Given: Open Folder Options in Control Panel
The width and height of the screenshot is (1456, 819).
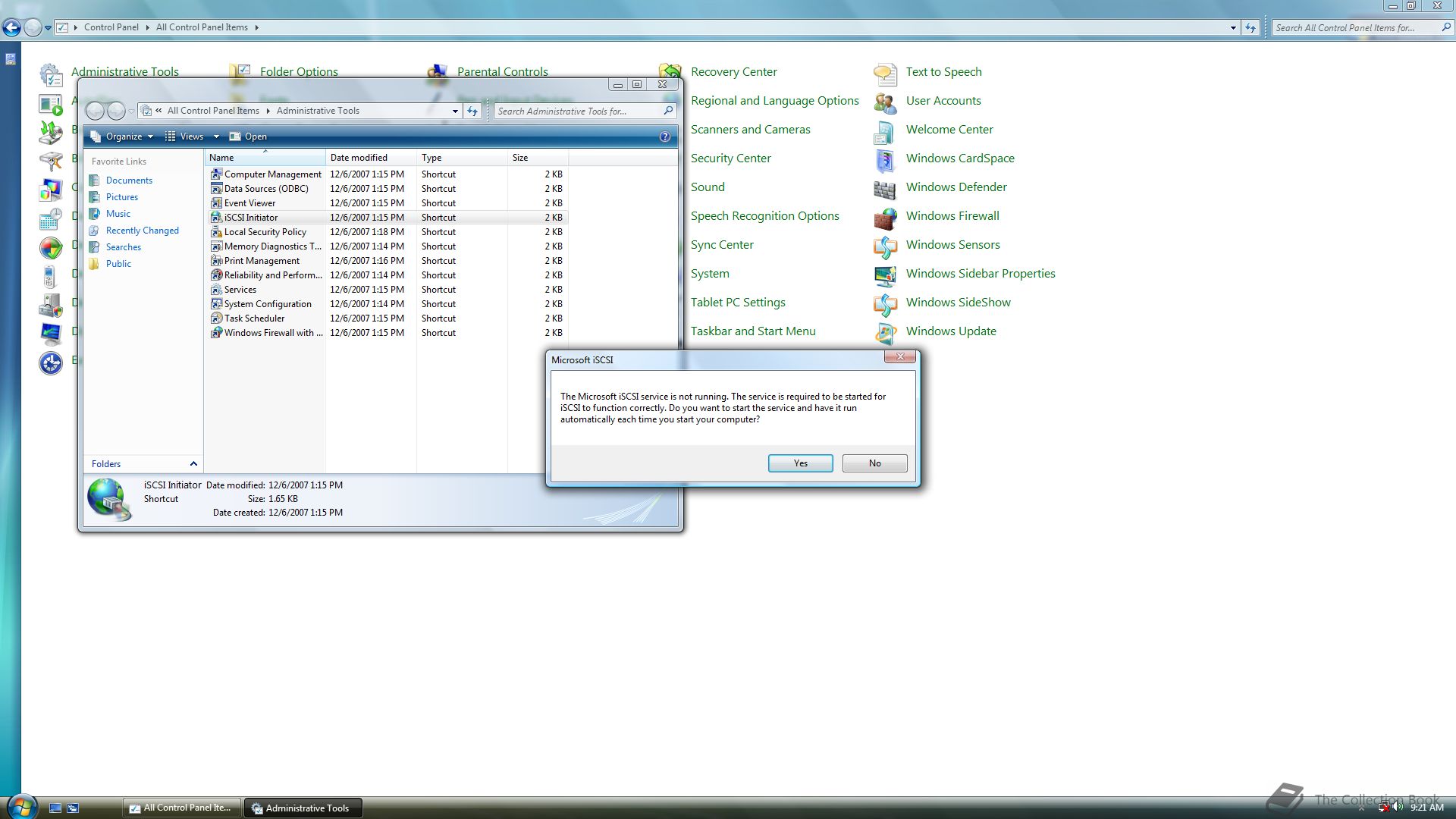Looking at the screenshot, I should [299, 72].
